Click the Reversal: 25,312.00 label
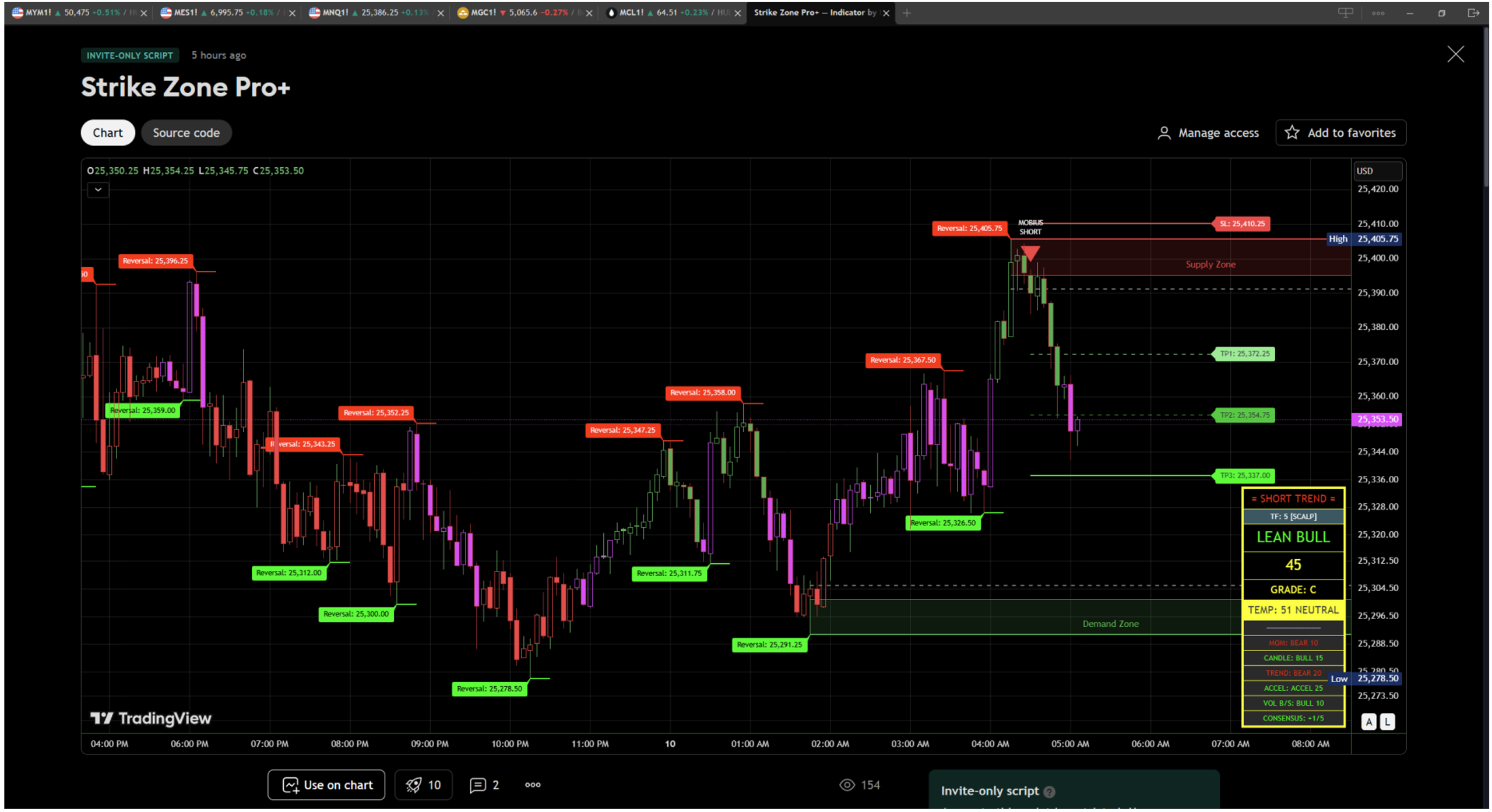This screenshot has width=1492, height=812. 289,573
